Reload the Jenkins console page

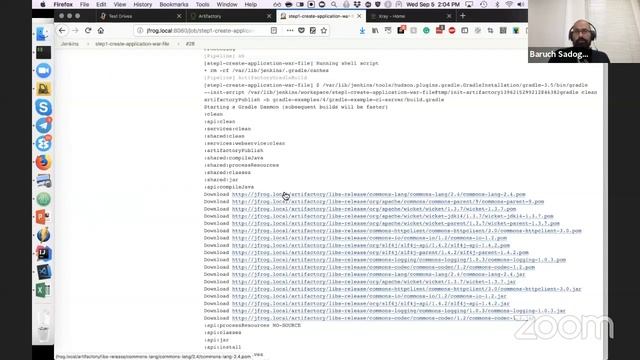pyautogui.click(x=88, y=31)
